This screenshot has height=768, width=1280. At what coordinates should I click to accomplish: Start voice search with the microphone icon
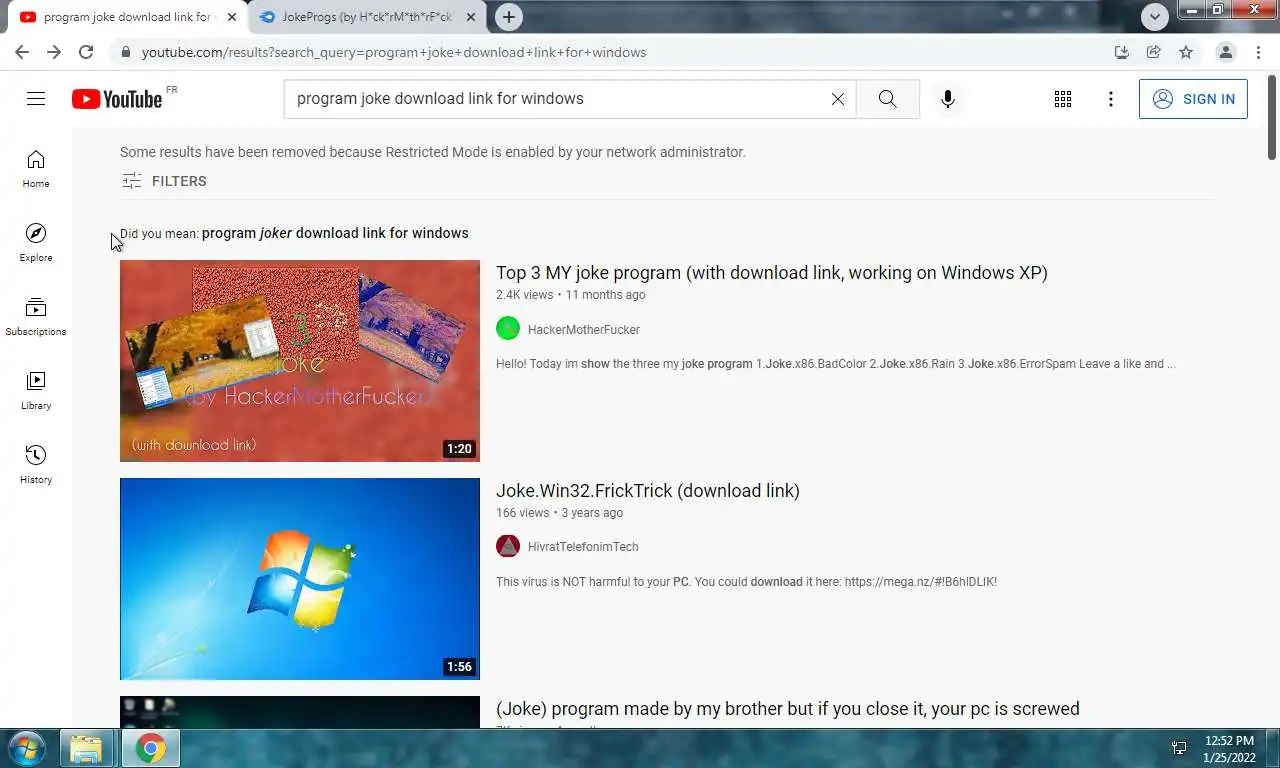tap(948, 99)
